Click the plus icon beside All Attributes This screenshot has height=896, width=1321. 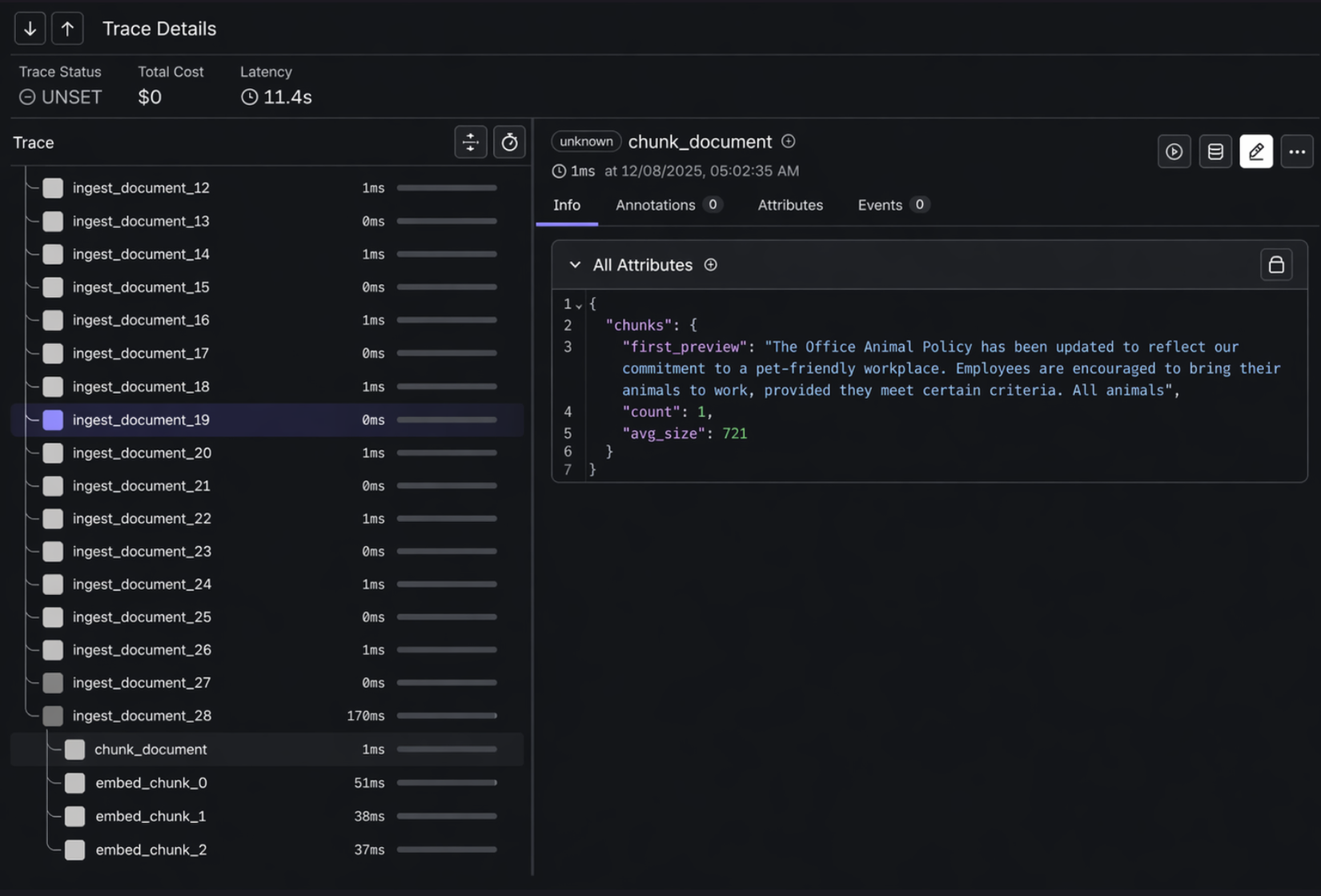pyautogui.click(x=711, y=265)
